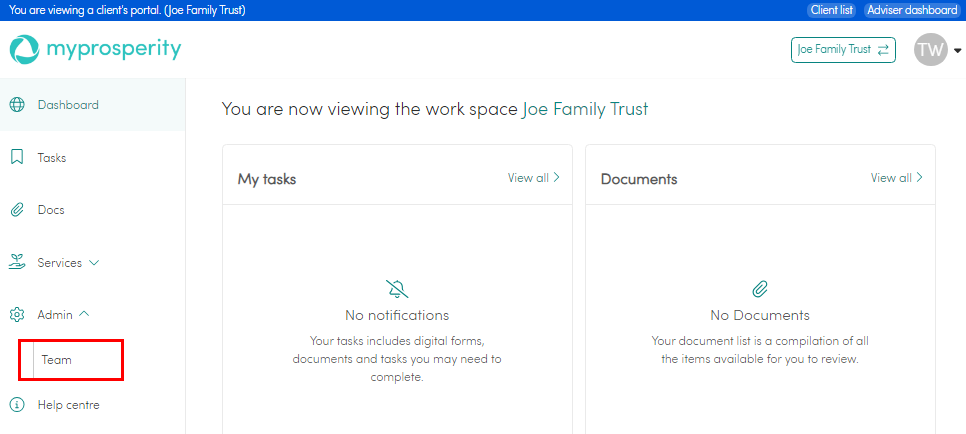Viewport: 966px width, 434px height.
Task: Click the myprosperity logo icon
Action: pos(24,49)
